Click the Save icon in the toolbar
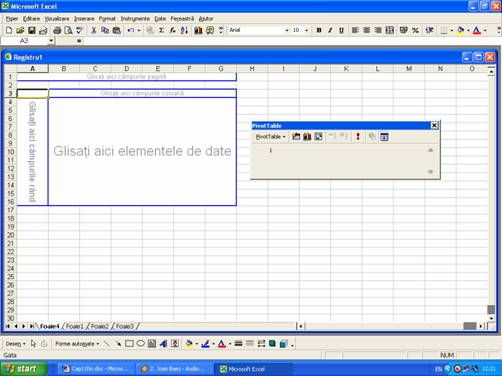Viewport: 502px width, 376px height. (x=32, y=30)
